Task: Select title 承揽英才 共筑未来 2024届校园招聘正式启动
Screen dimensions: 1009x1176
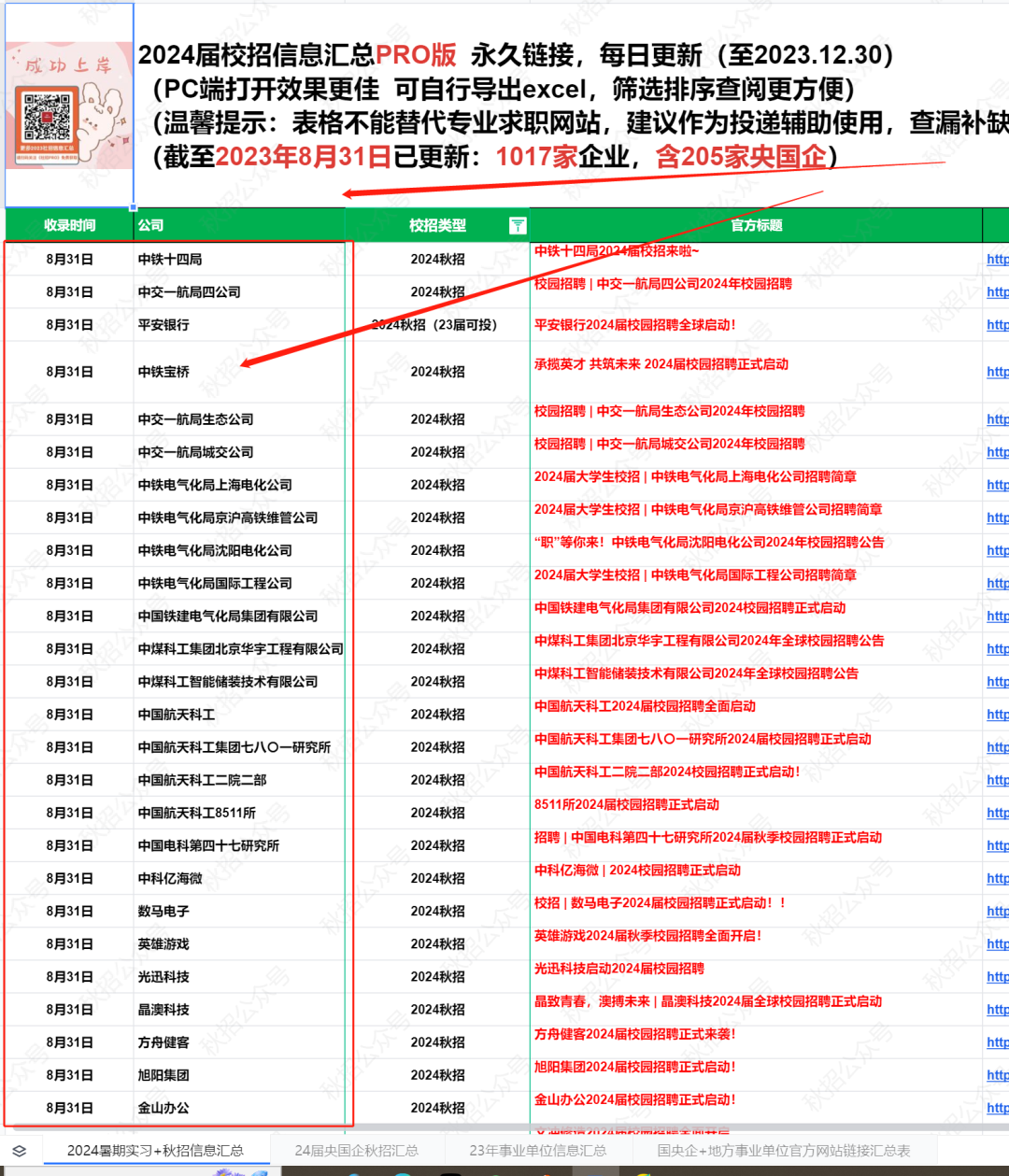Action: click(x=661, y=364)
